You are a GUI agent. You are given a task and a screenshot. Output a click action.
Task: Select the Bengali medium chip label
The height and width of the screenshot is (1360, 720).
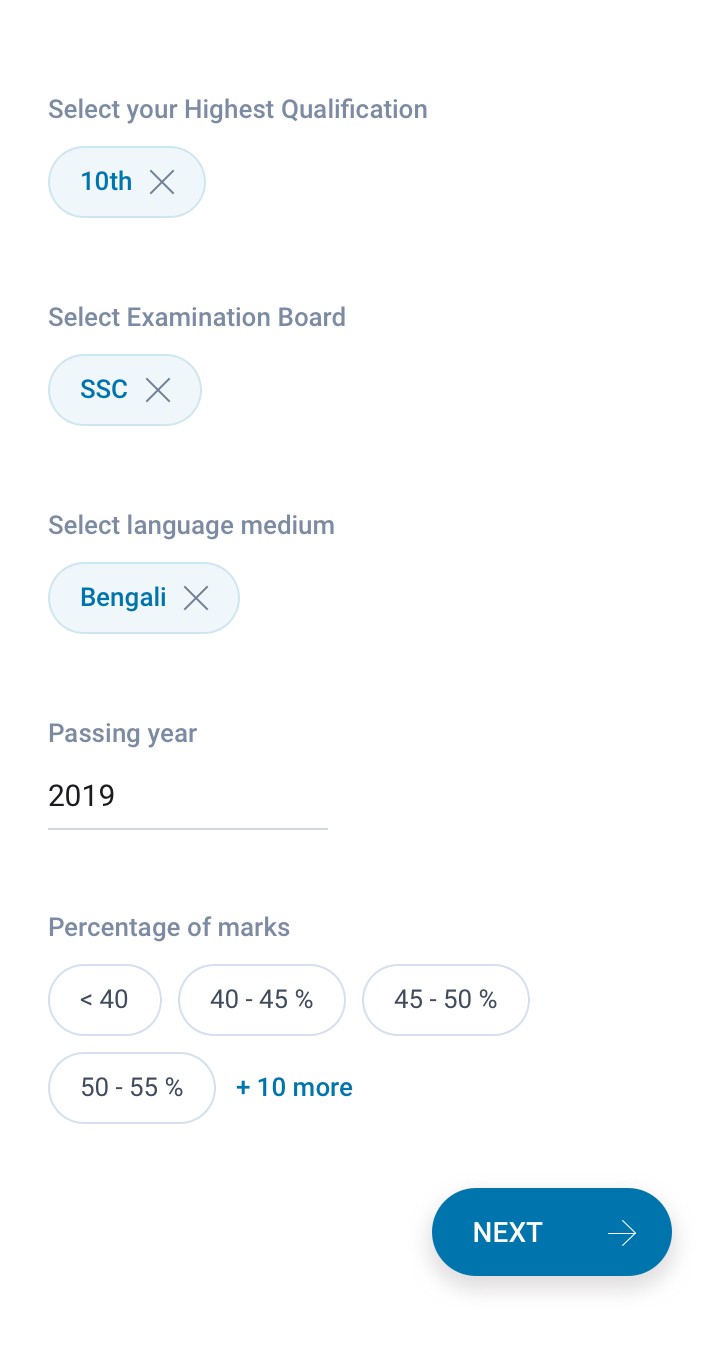pos(123,598)
